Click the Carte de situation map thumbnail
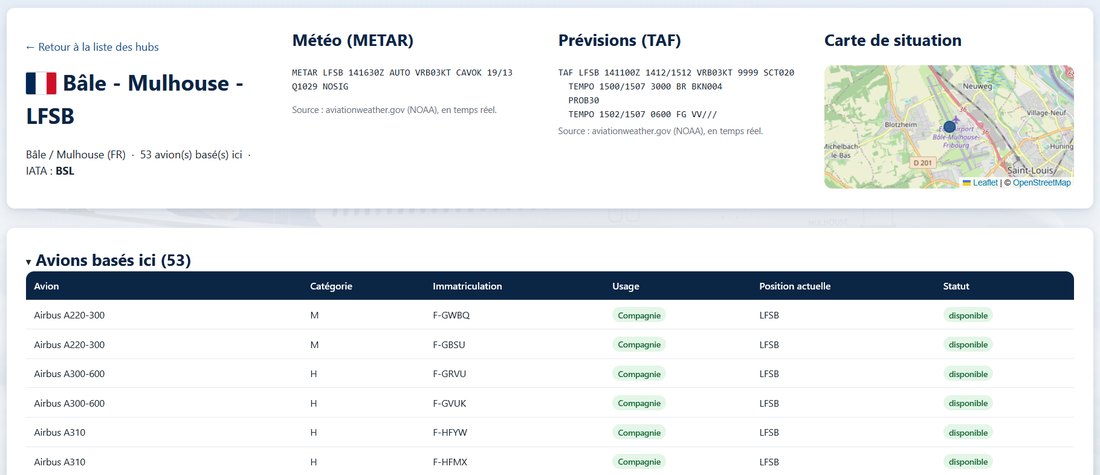This screenshot has height=475, width=1100. point(948,127)
